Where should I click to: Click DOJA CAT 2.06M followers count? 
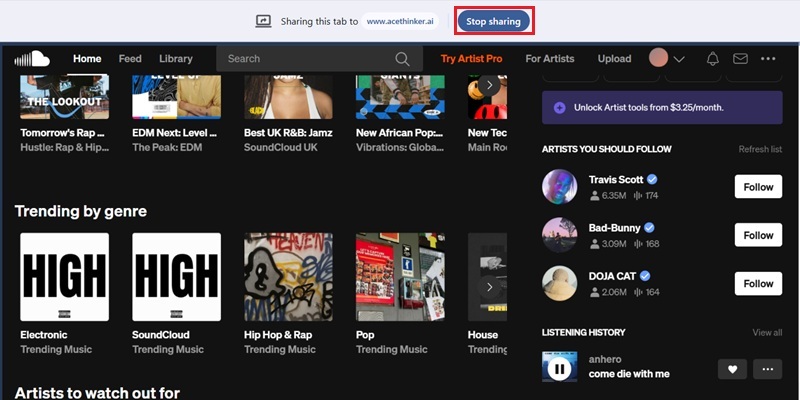click(609, 292)
